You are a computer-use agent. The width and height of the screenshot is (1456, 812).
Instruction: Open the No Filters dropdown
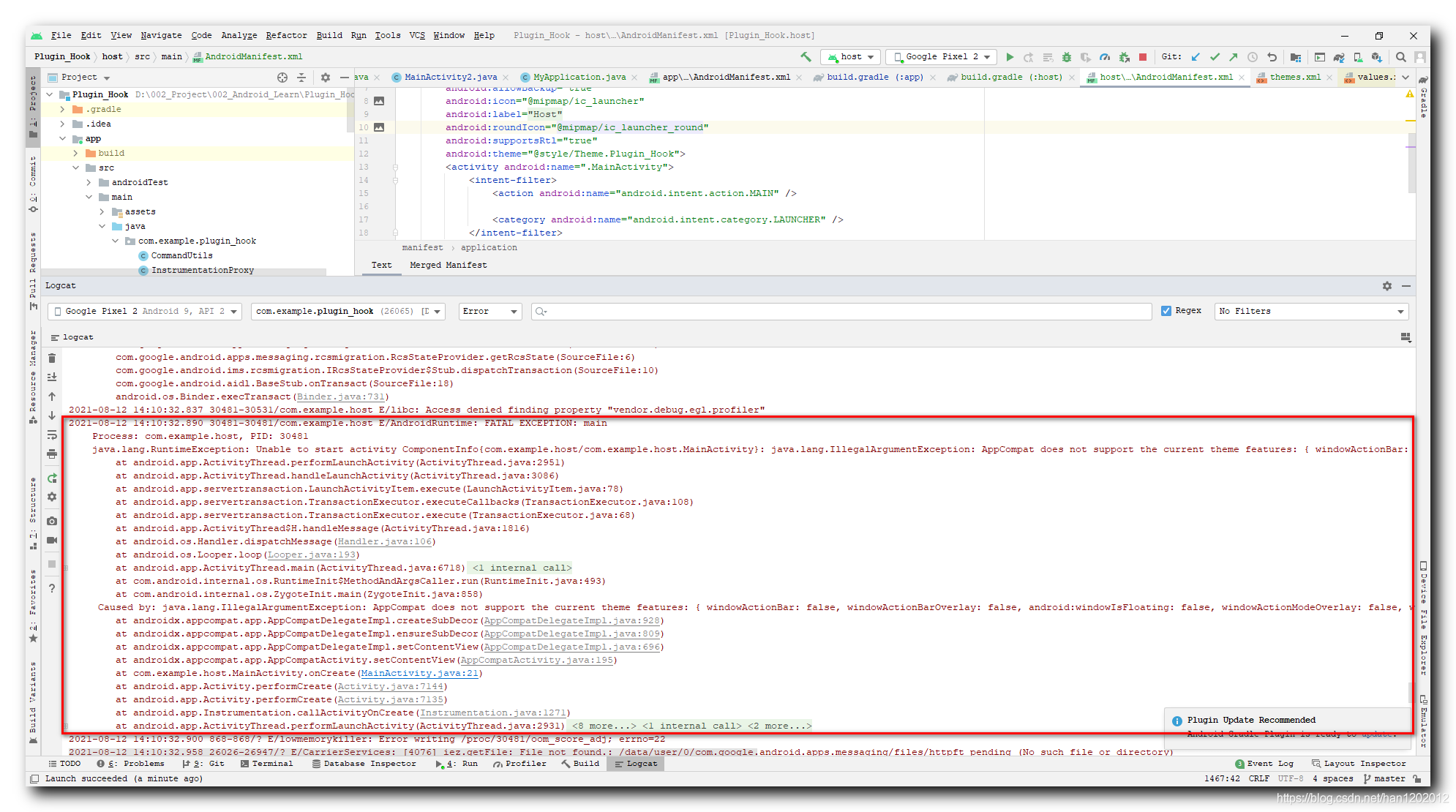pyautogui.click(x=1311, y=312)
